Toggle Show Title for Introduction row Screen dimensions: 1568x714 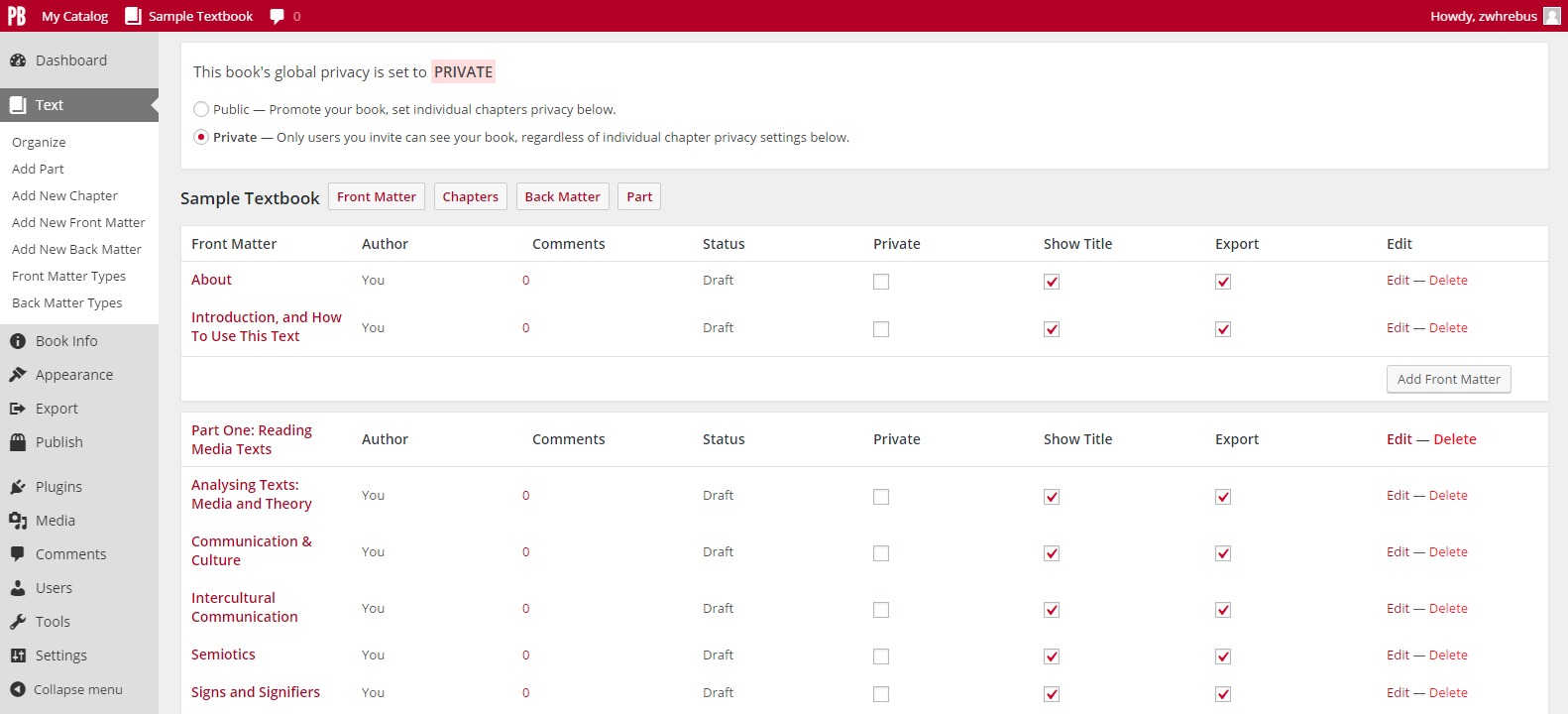1052,329
